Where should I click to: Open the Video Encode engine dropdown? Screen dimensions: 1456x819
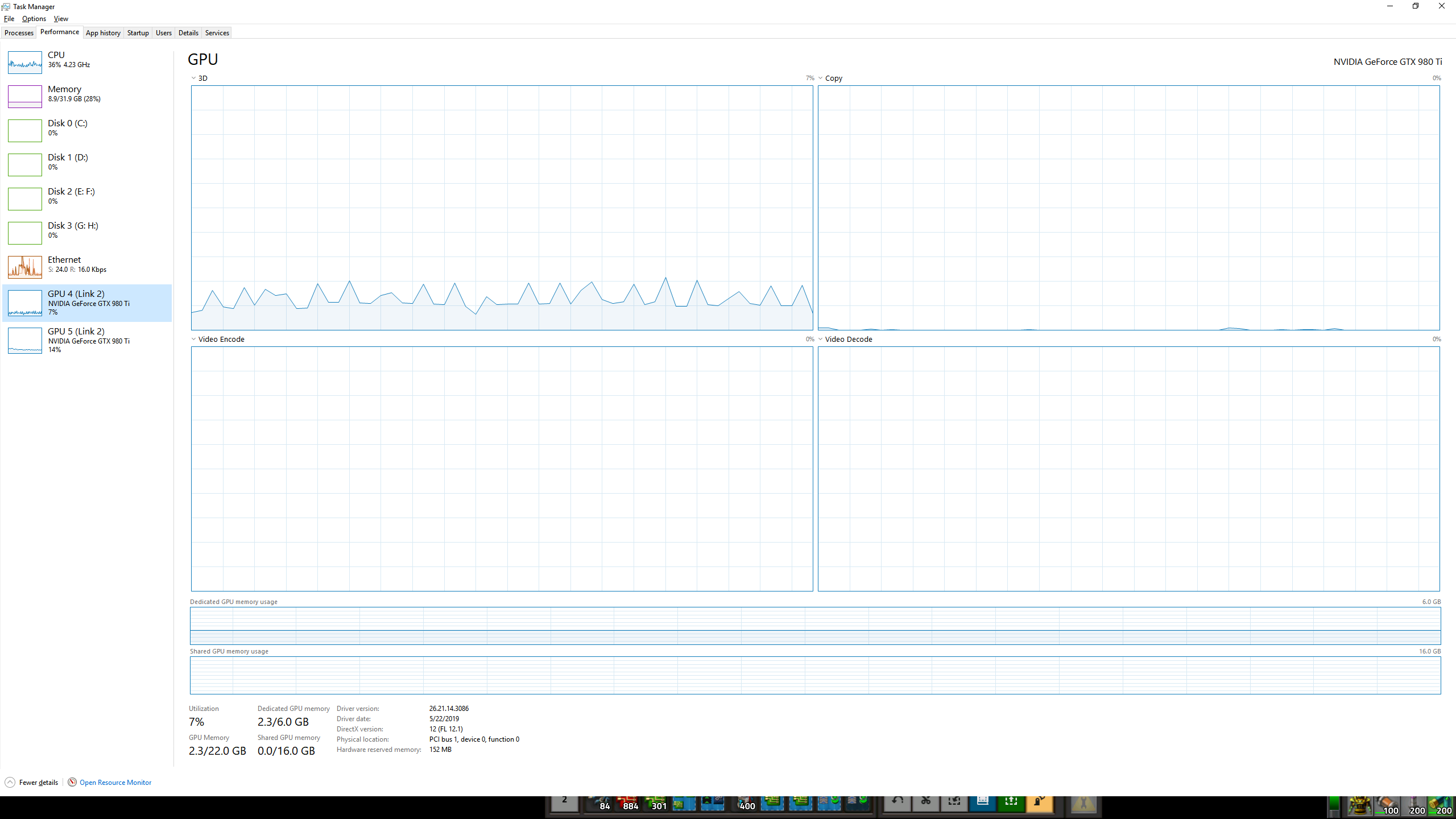194,339
